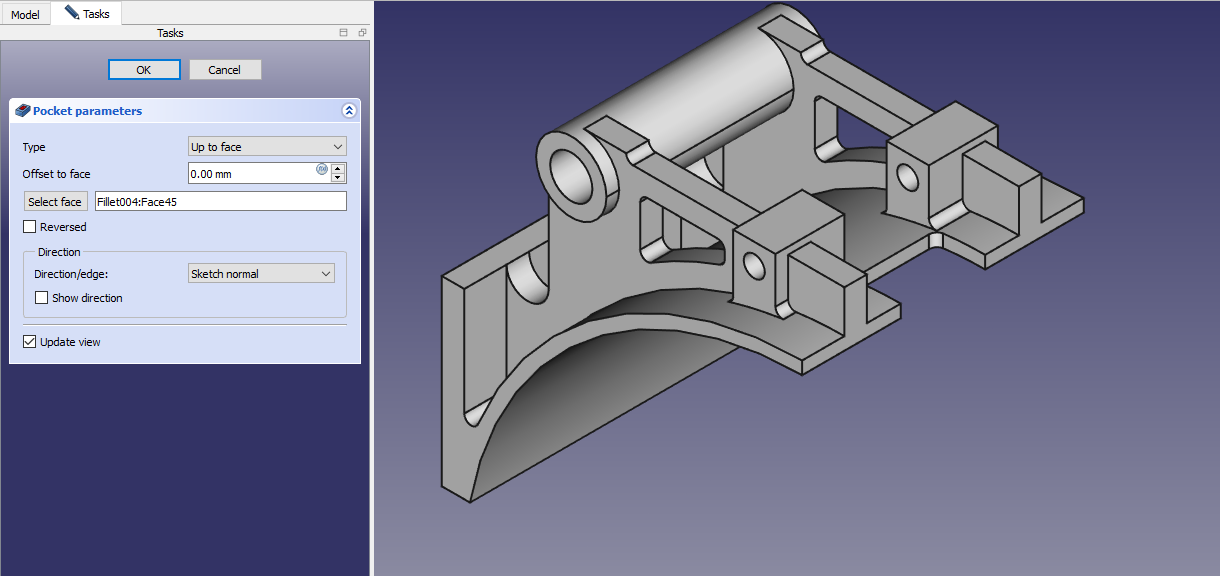Viewport: 1220px width, 576px height.
Task: Click the Tasks panel minimize icon
Action: pos(344,33)
